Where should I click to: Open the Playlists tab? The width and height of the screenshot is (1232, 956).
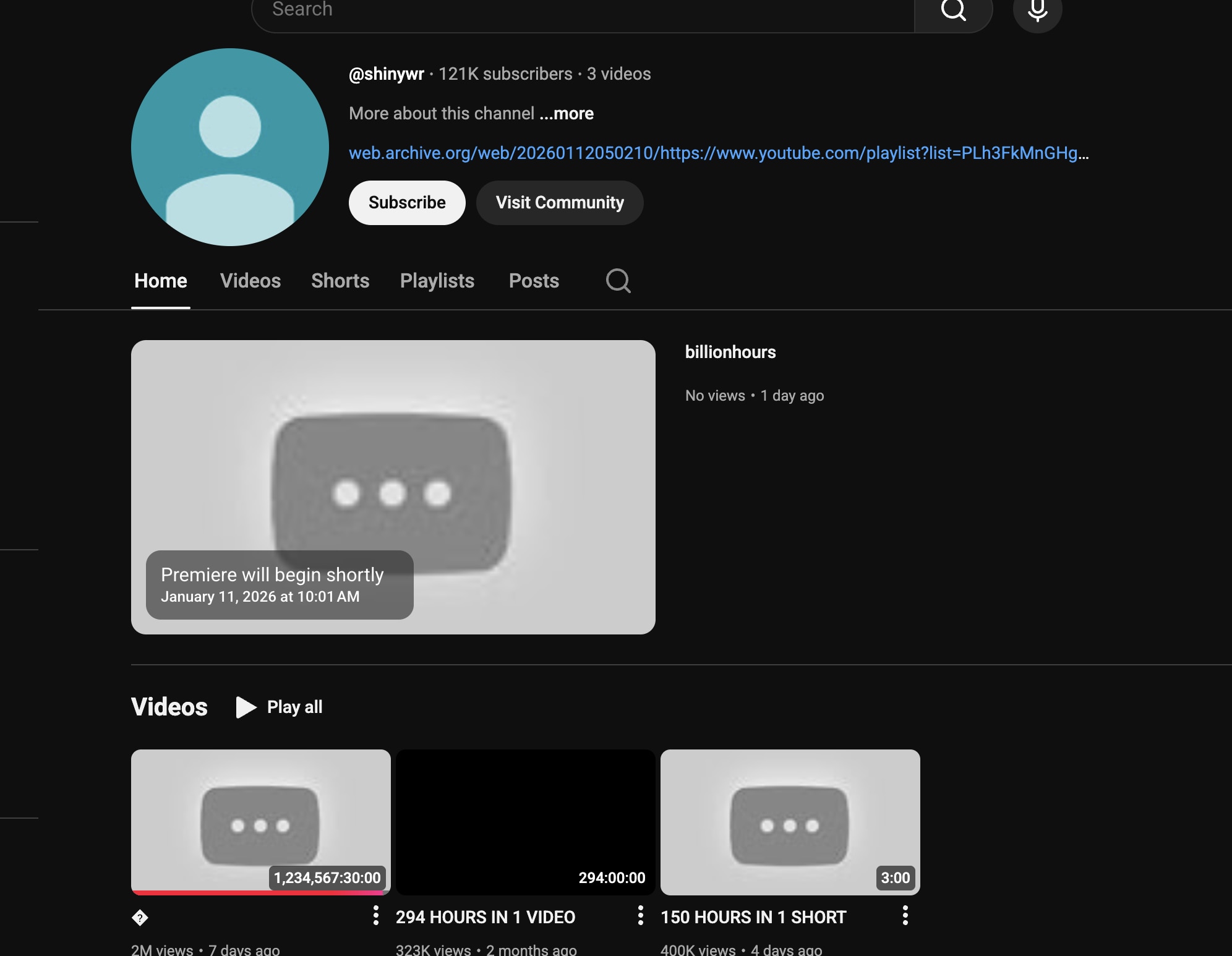coord(437,281)
